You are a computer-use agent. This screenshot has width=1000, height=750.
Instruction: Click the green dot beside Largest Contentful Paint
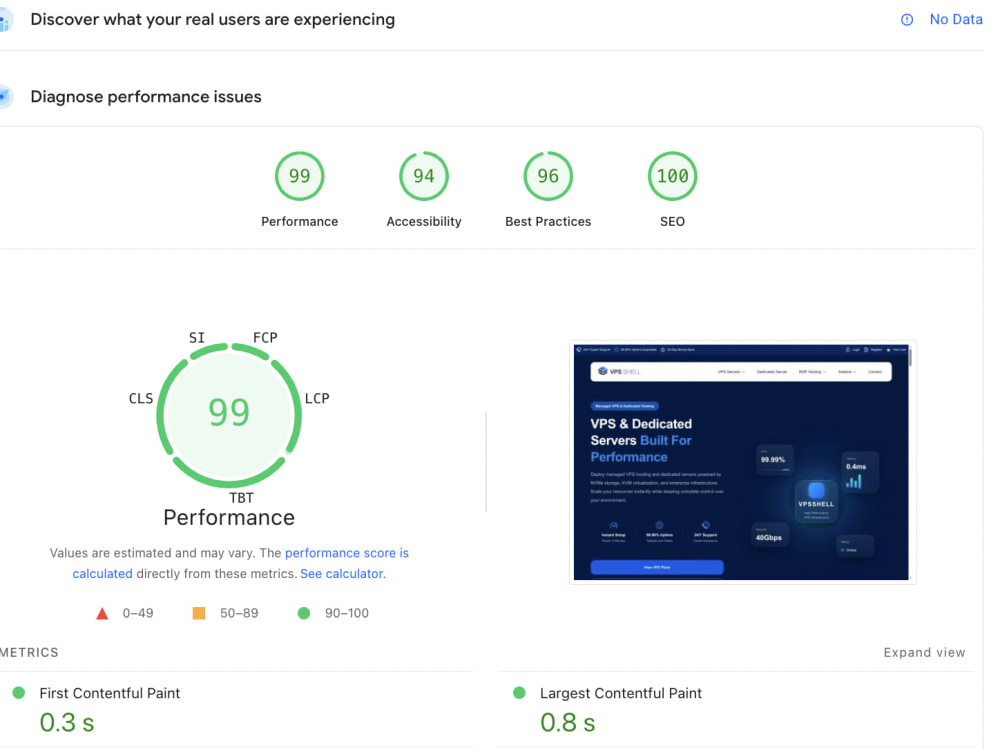pyautogui.click(x=519, y=693)
